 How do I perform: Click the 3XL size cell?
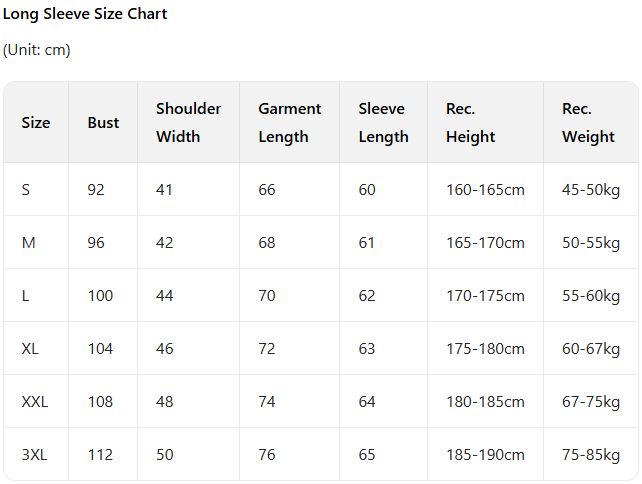tap(35, 455)
